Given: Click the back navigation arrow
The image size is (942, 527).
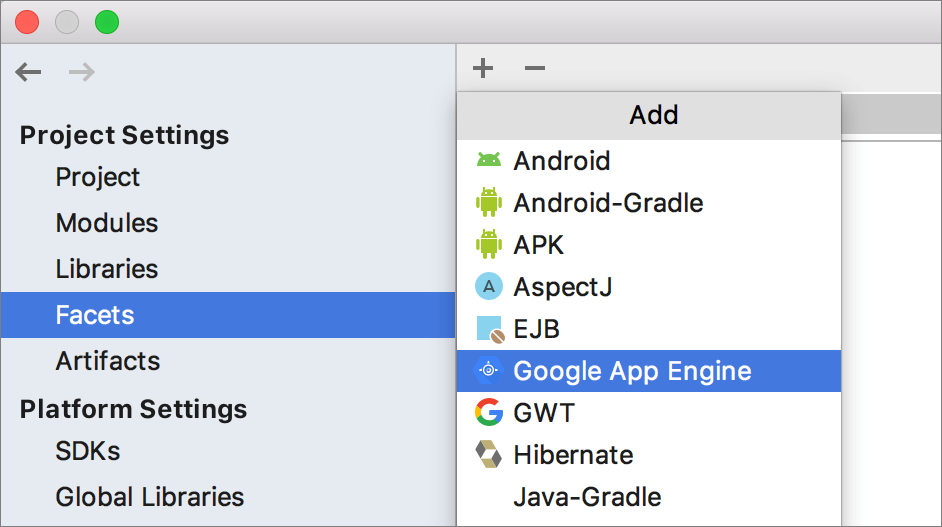Looking at the screenshot, I should coord(29,71).
